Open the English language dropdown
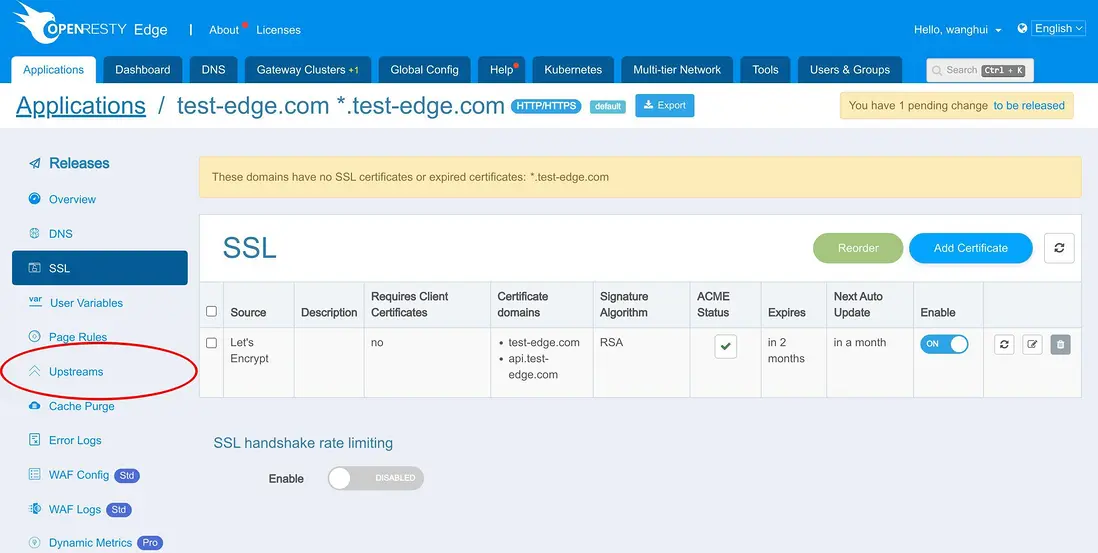 [1052, 29]
